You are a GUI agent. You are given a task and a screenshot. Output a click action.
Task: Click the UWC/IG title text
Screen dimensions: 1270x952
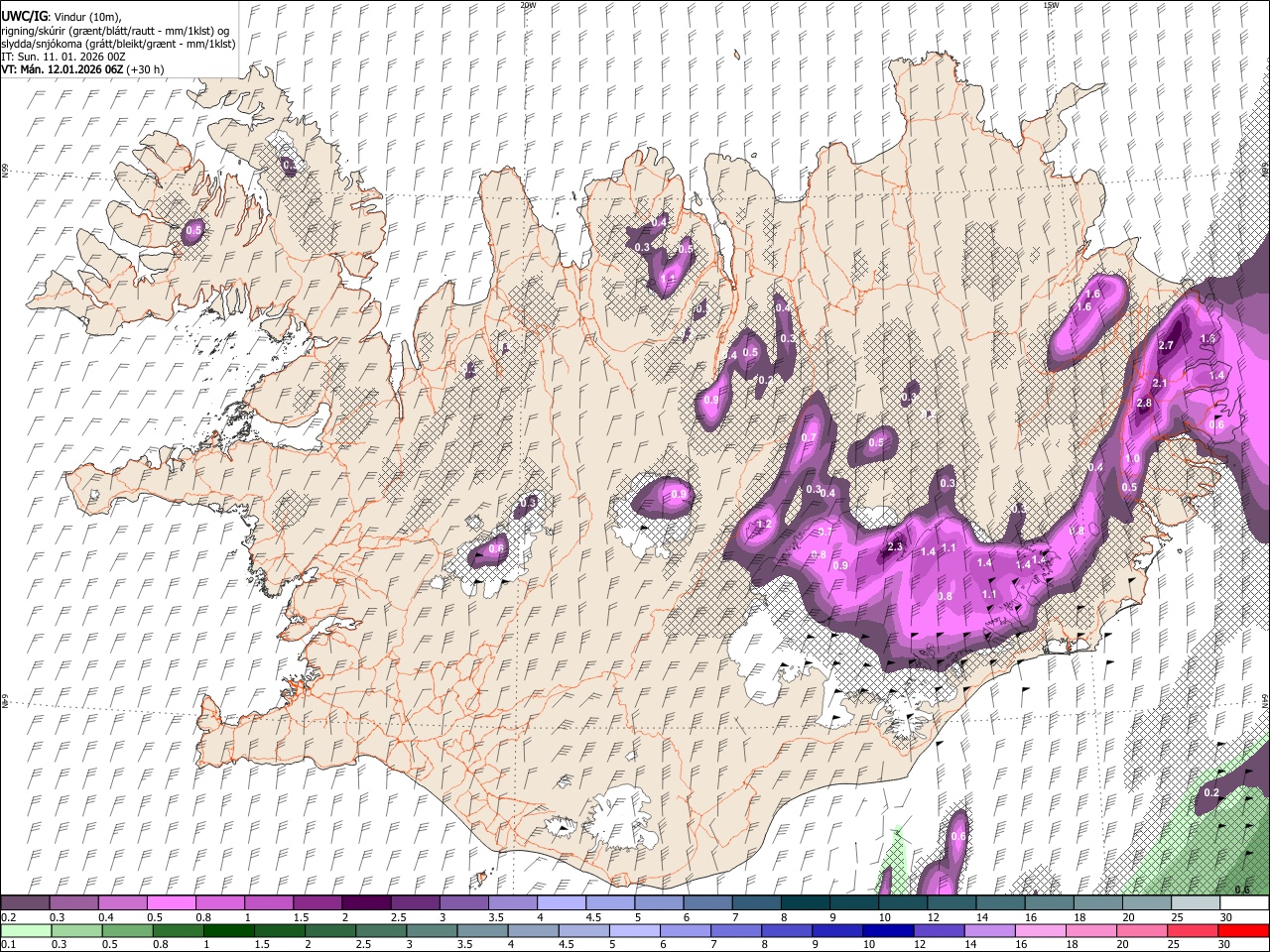(23, 17)
